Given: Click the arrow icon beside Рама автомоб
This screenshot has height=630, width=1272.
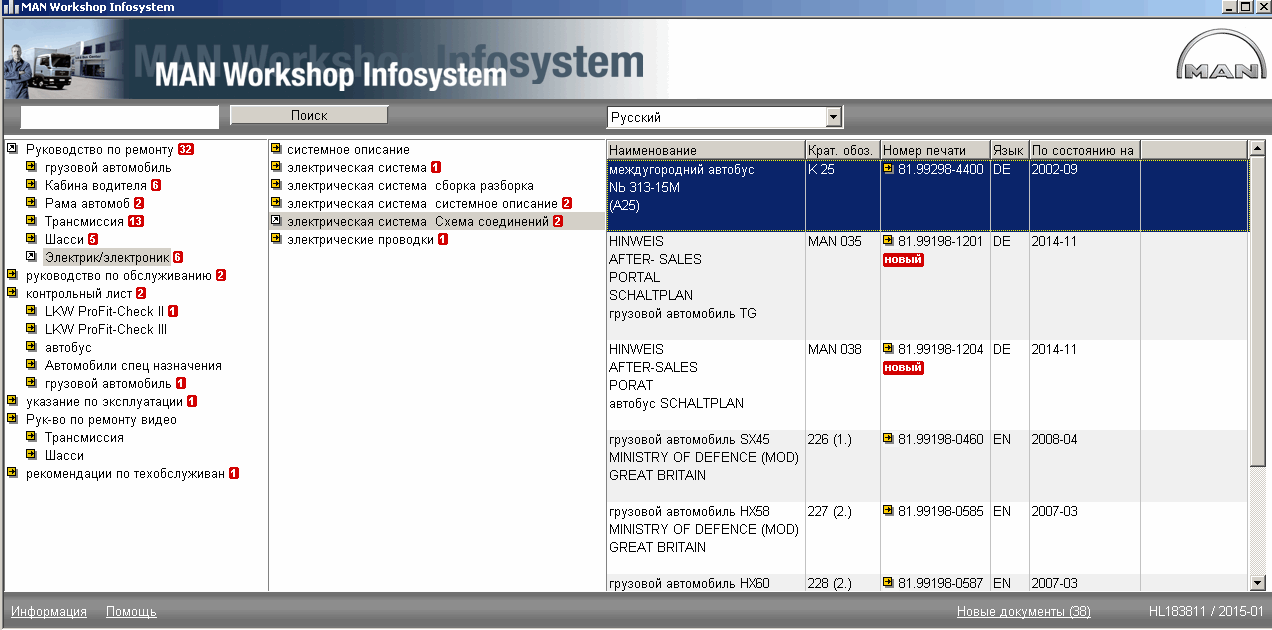Looking at the screenshot, I should click(31, 203).
